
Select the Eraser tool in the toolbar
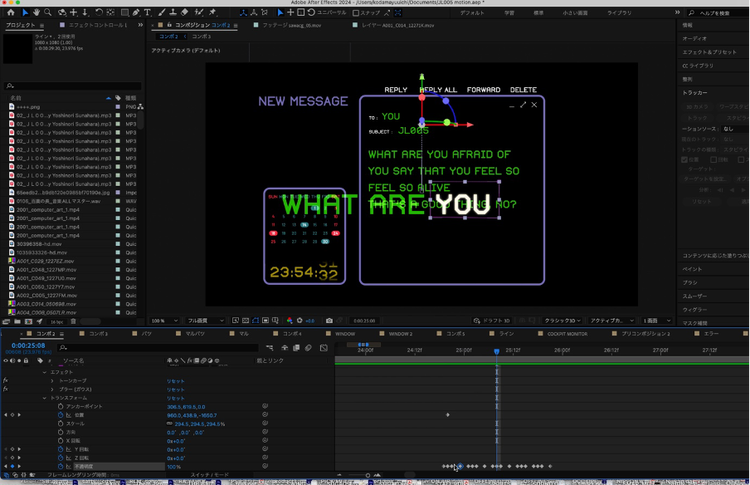185,13
